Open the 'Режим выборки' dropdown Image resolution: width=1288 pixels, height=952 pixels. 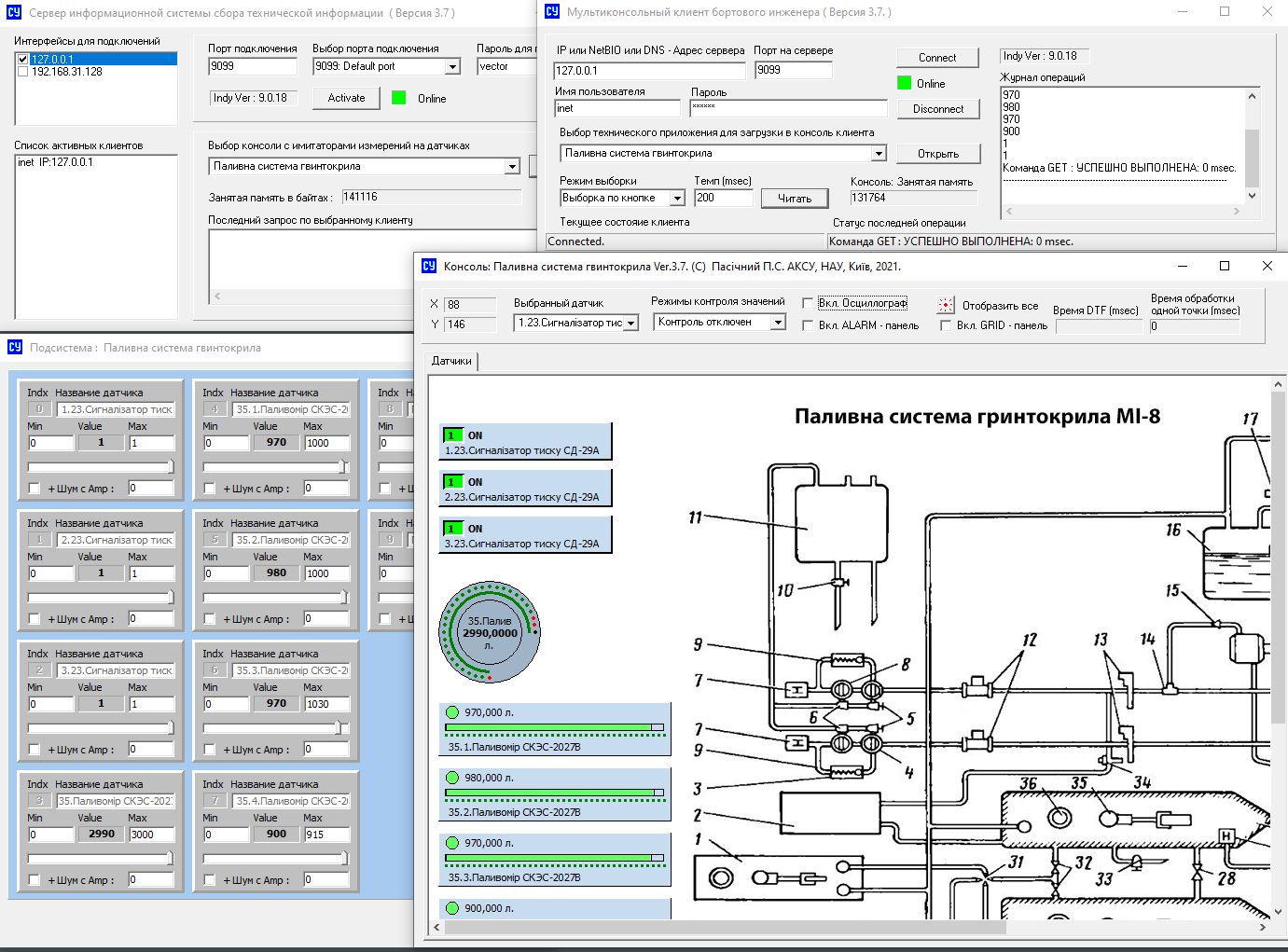[677, 198]
